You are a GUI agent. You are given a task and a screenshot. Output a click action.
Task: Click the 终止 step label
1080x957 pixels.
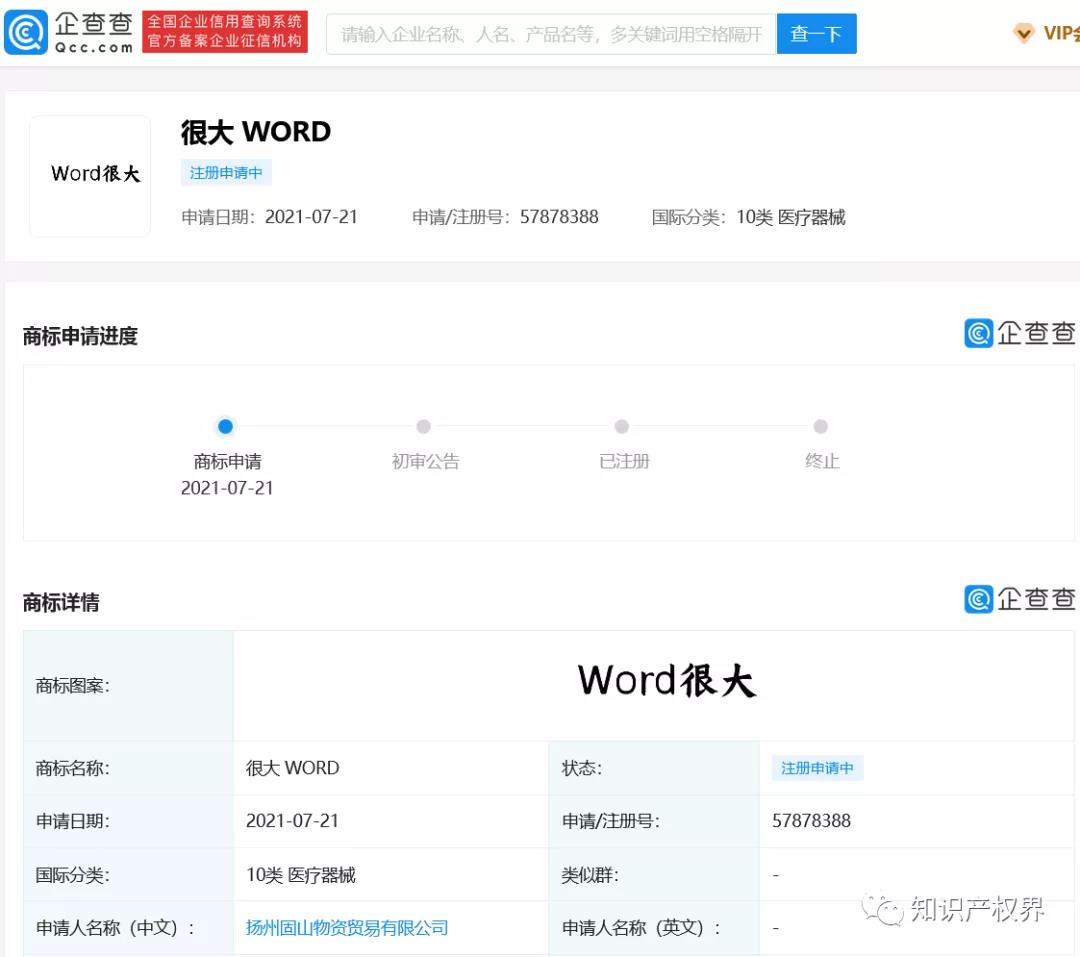pyautogui.click(x=822, y=461)
